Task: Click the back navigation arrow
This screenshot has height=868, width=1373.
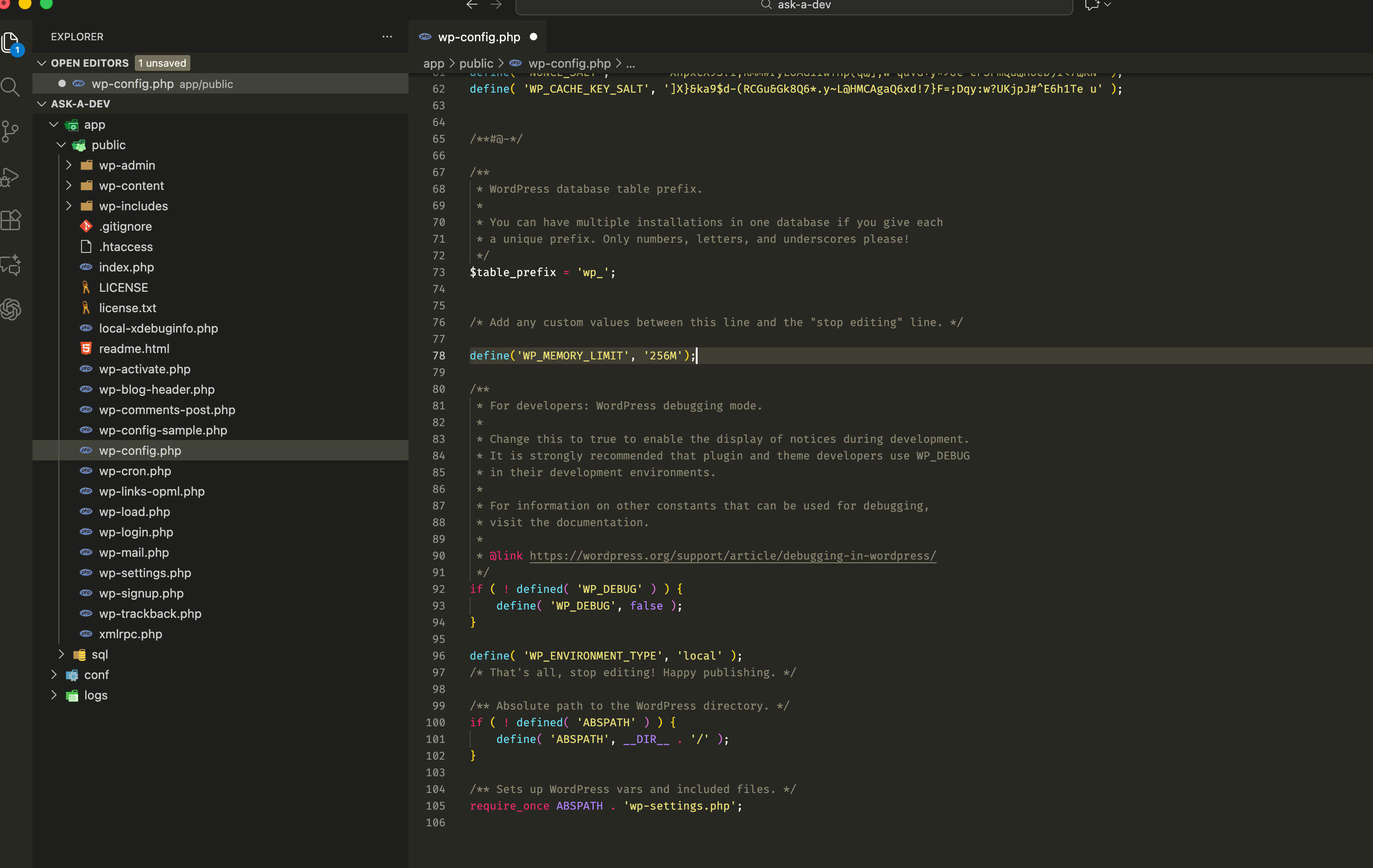Action: pyautogui.click(x=472, y=5)
